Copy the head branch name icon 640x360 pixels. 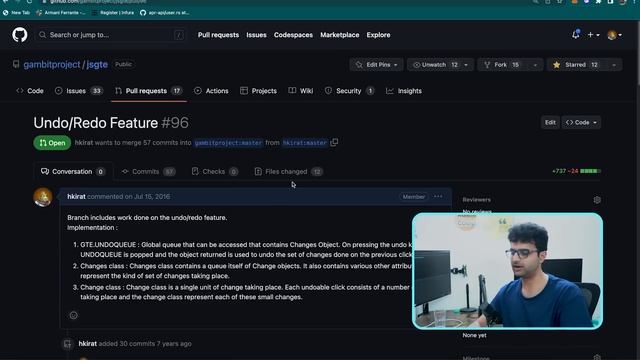pos(334,142)
